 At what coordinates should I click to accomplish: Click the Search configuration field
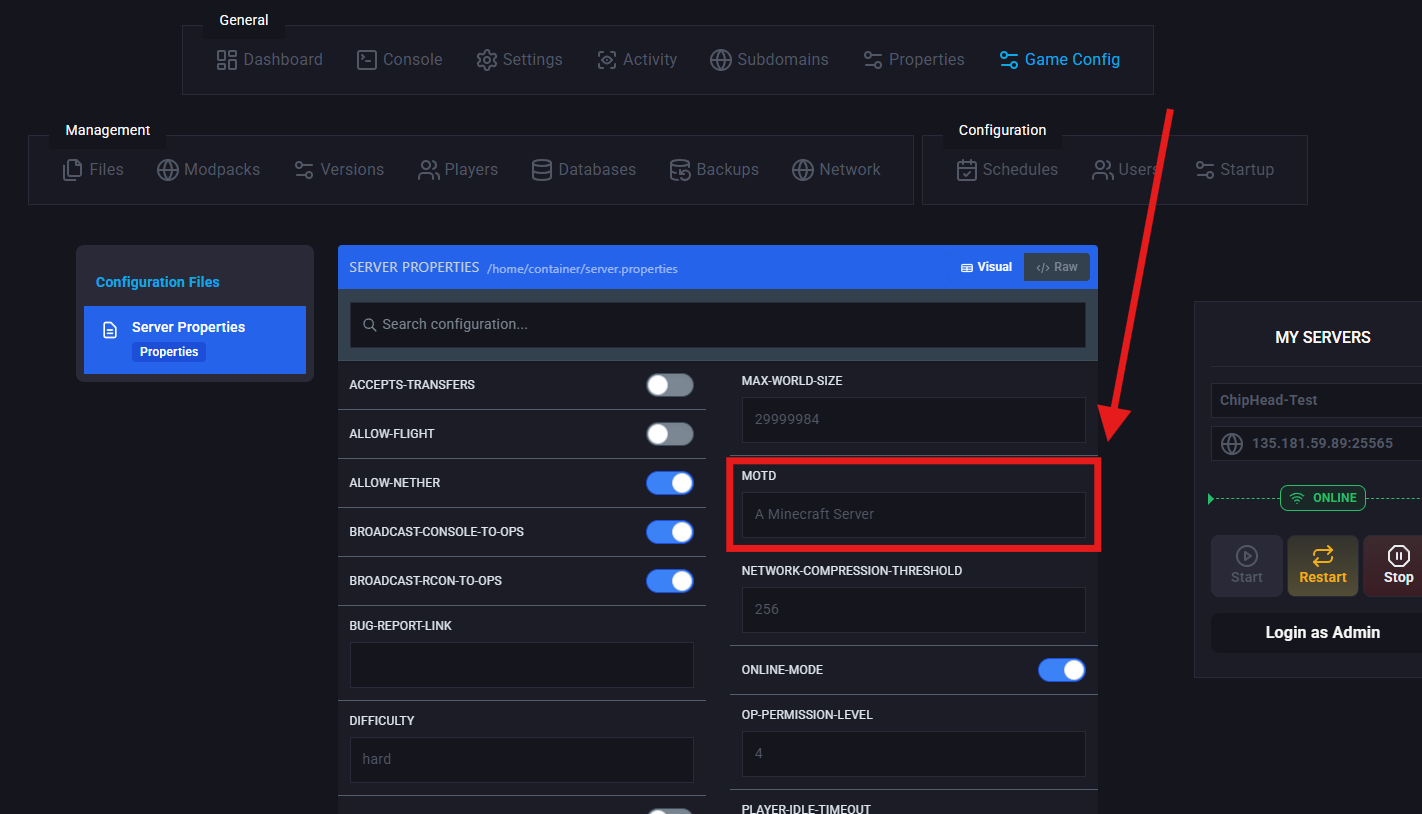(x=717, y=325)
